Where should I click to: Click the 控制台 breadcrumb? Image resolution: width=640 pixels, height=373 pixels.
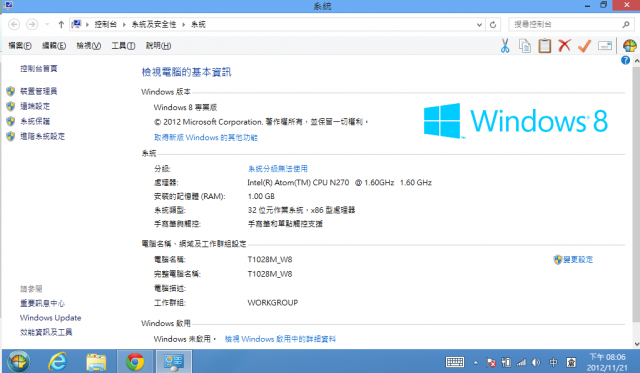(x=105, y=24)
